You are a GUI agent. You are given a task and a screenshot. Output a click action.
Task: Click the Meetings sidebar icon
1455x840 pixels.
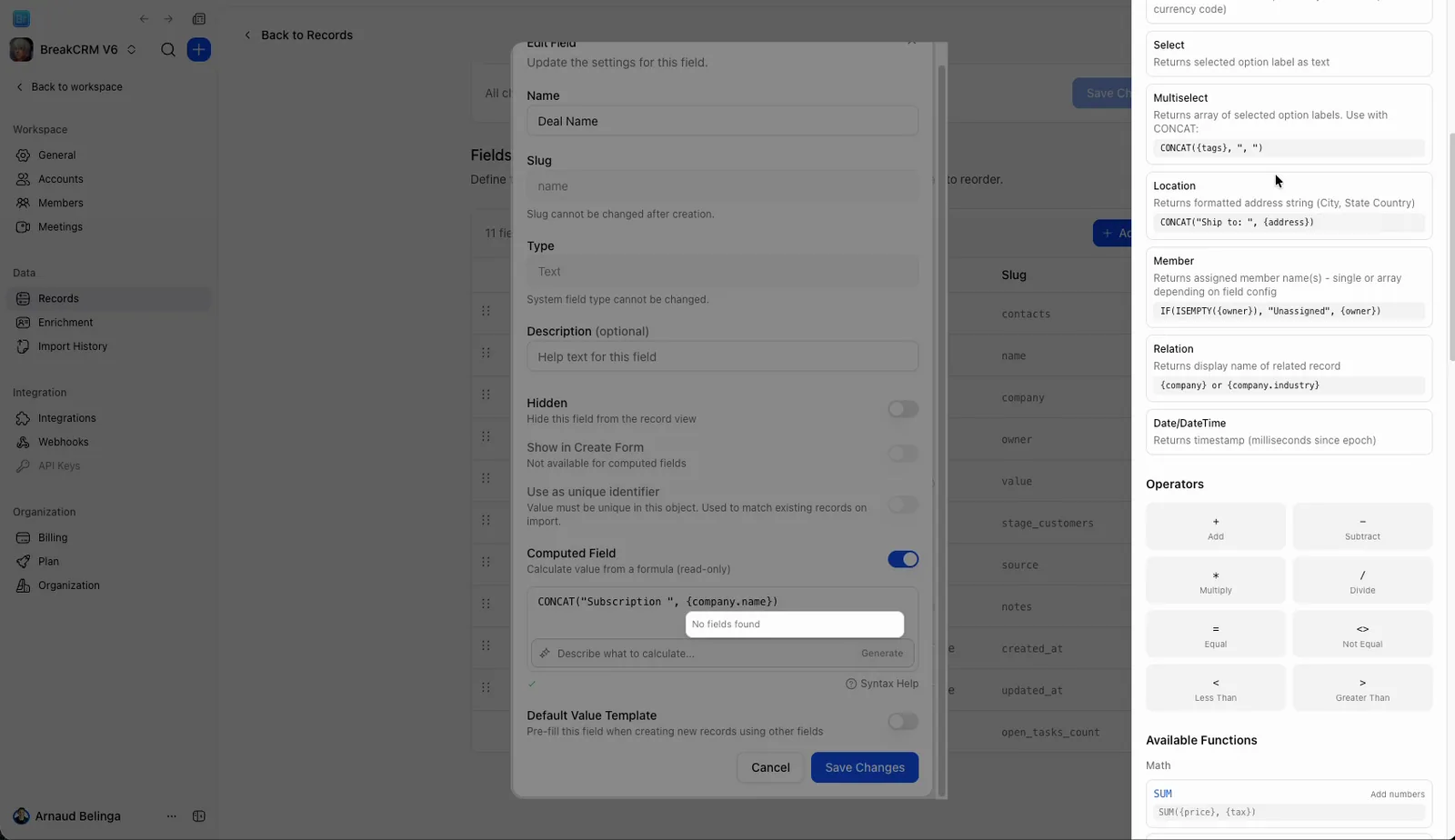[x=23, y=227]
